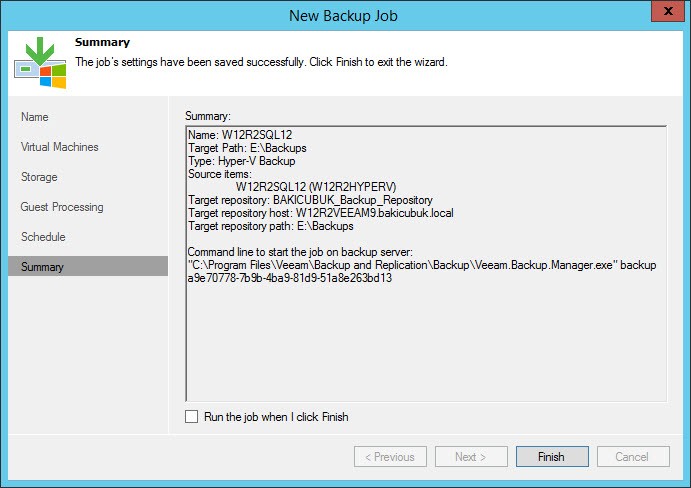
Task: Click the Hyper-V backup wizard icon
Action: click(x=40, y=63)
